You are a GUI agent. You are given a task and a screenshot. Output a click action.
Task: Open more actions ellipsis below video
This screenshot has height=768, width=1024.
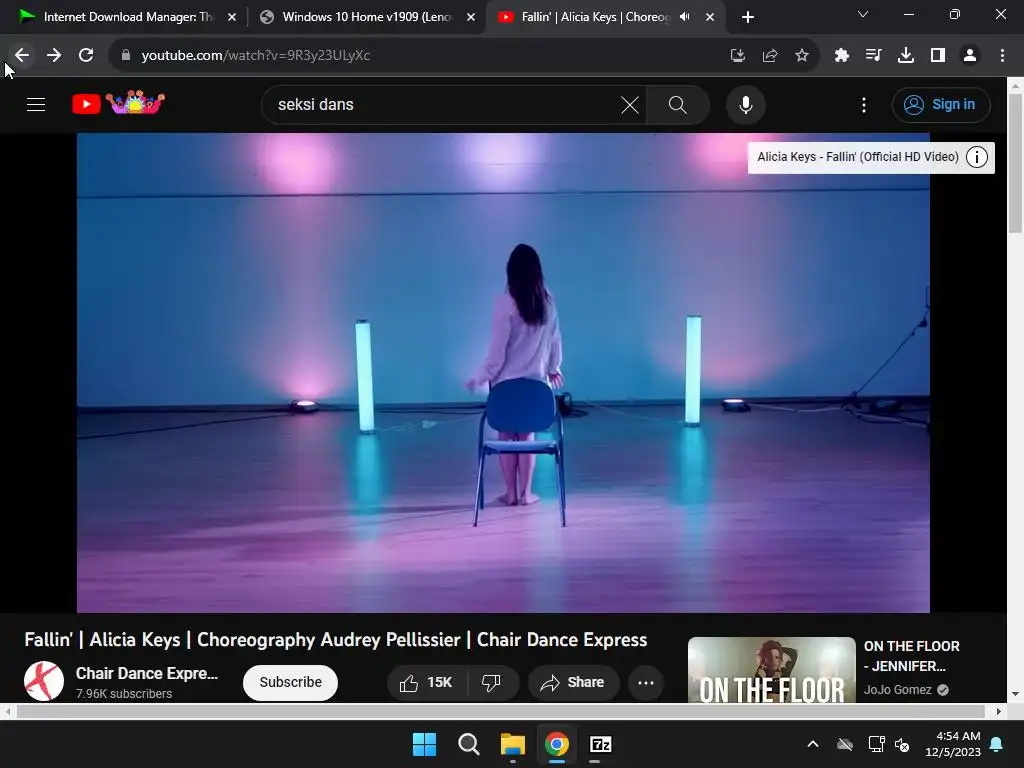tap(646, 682)
